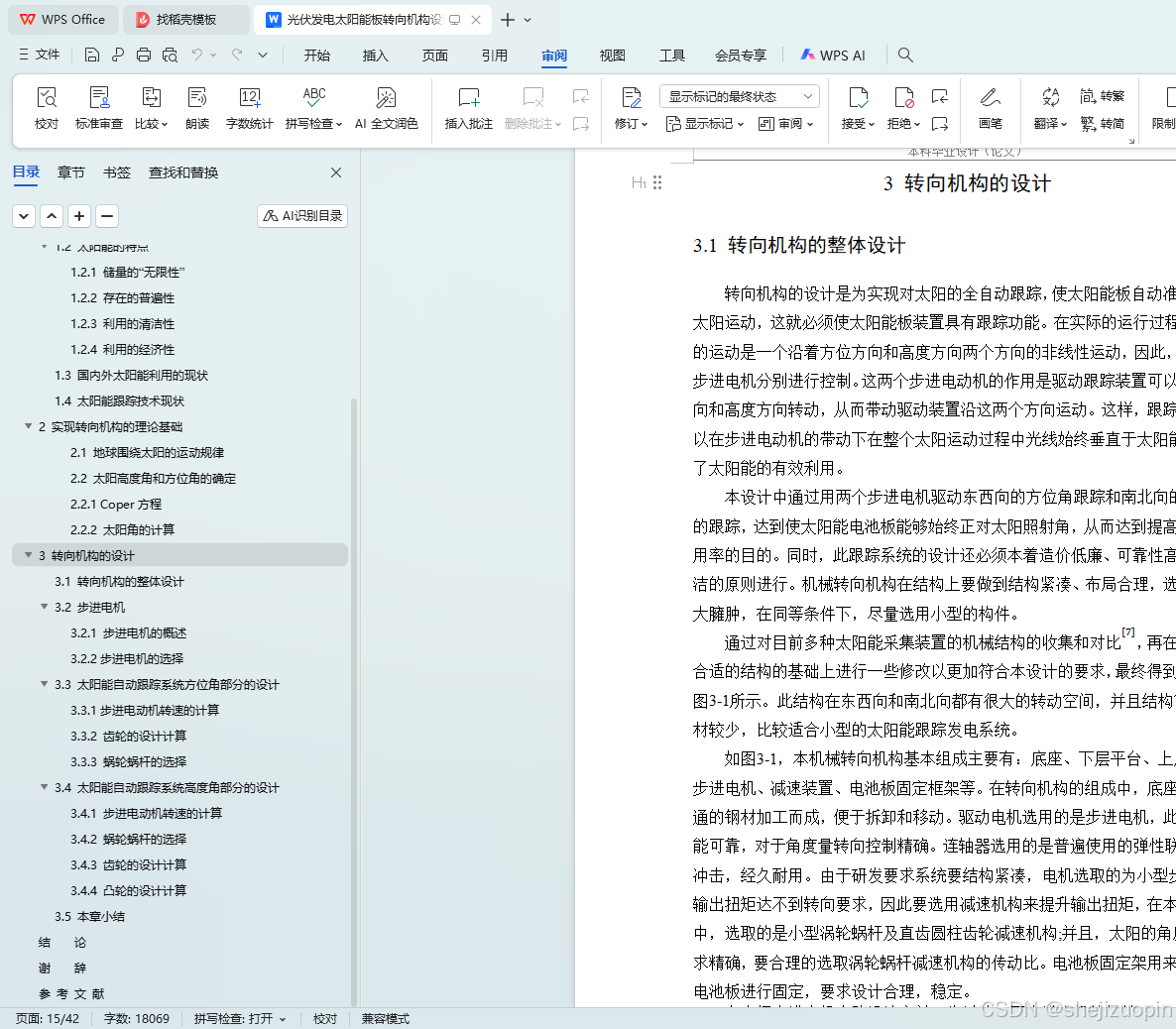
Task: Click the 校对 proofreading icon
Action: click(47, 109)
